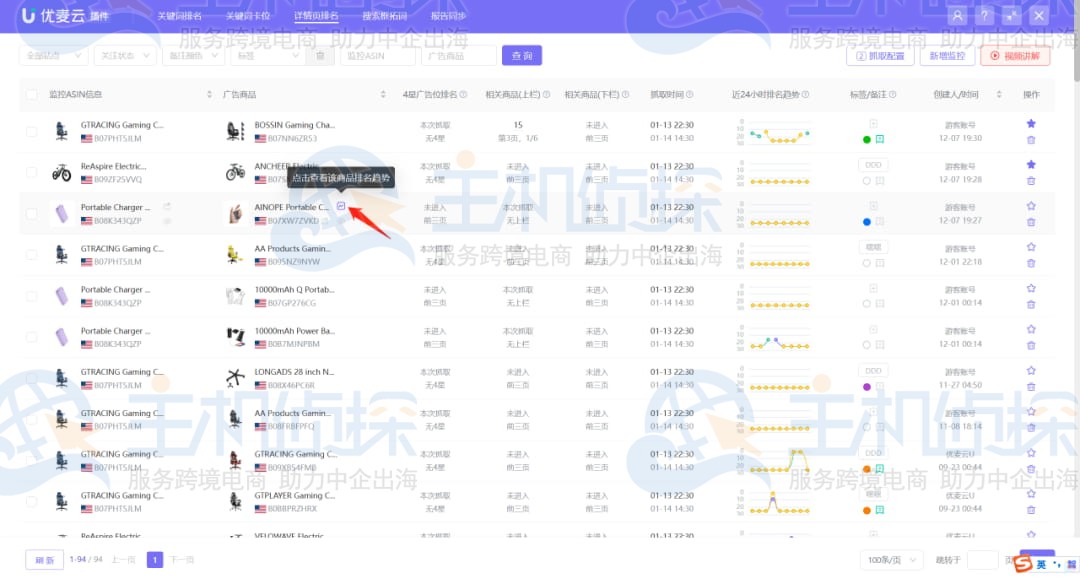Click the fullscreen icon near top-right corner
The height and width of the screenshot is (579, 1080).
1010,15
